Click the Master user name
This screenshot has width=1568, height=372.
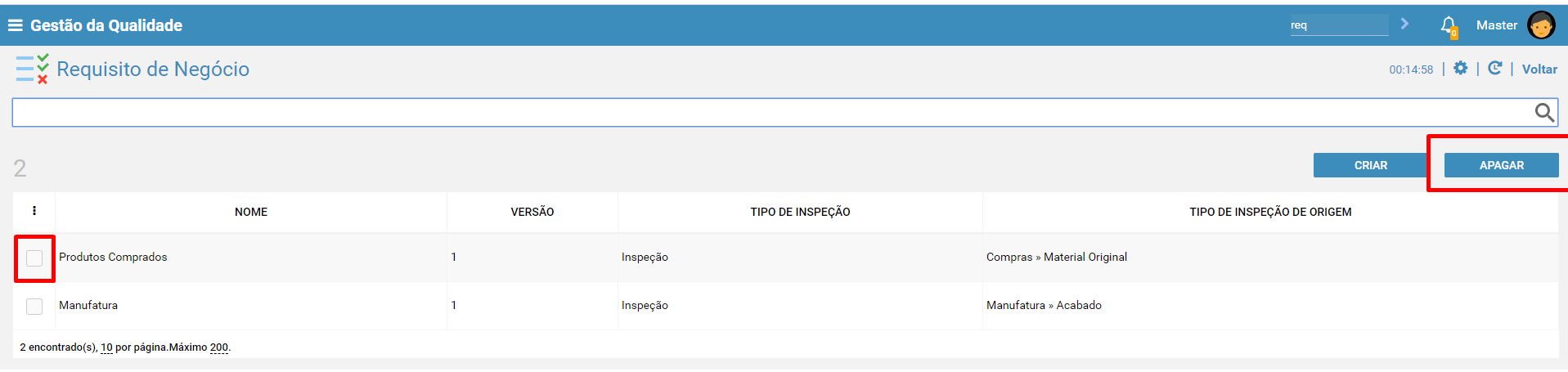(x=1497, y=25)
